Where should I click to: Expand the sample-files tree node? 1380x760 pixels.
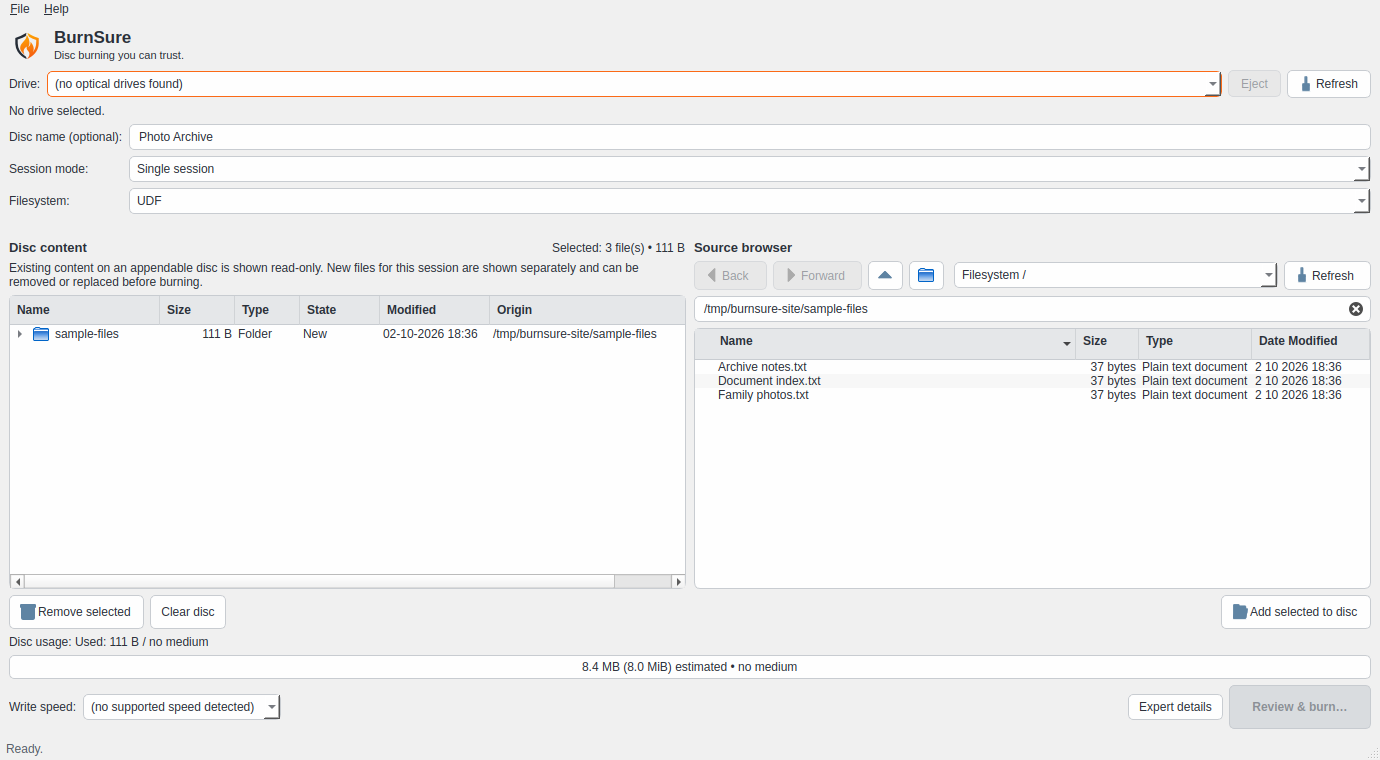click(20, 334)
